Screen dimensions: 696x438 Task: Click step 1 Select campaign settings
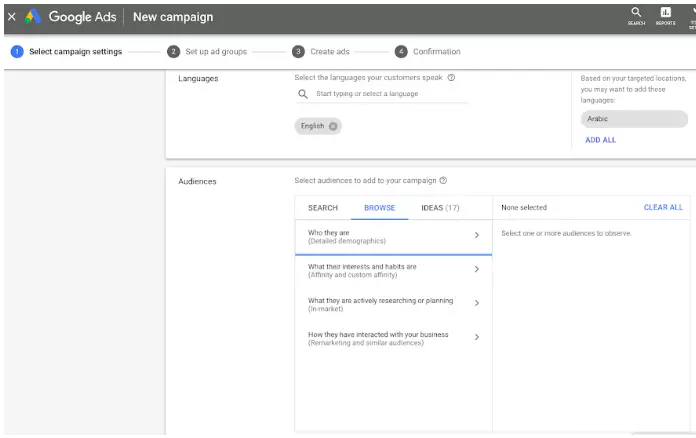click(67, 51)
